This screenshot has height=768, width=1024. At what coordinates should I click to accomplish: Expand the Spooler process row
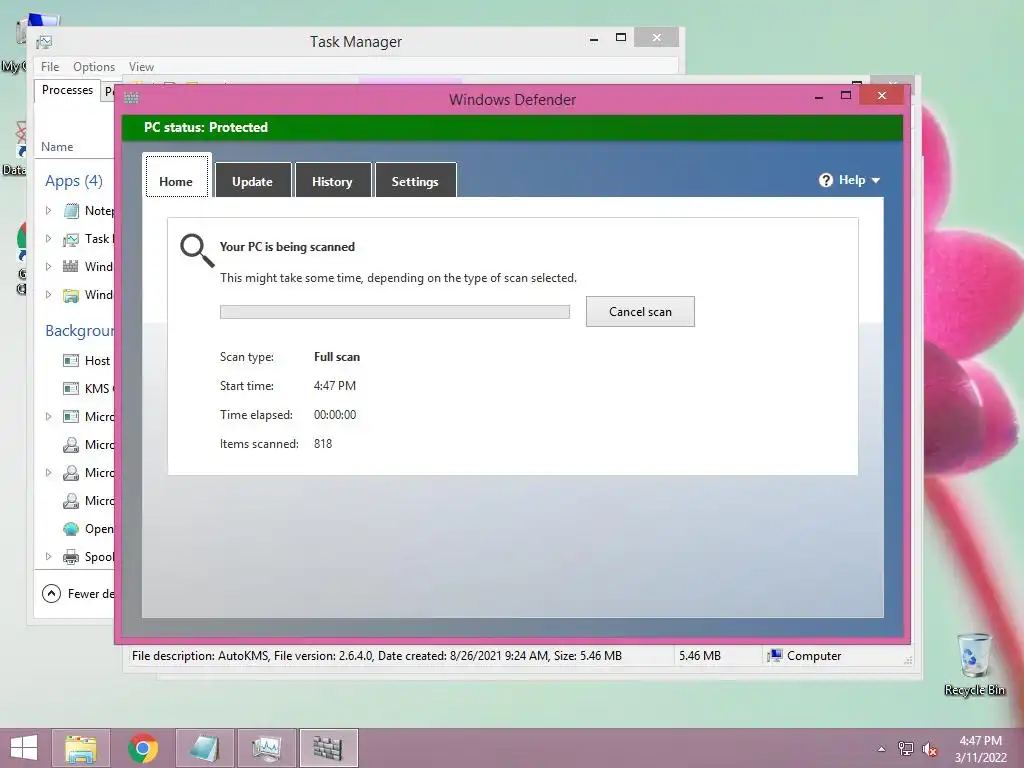coord(48,556)
